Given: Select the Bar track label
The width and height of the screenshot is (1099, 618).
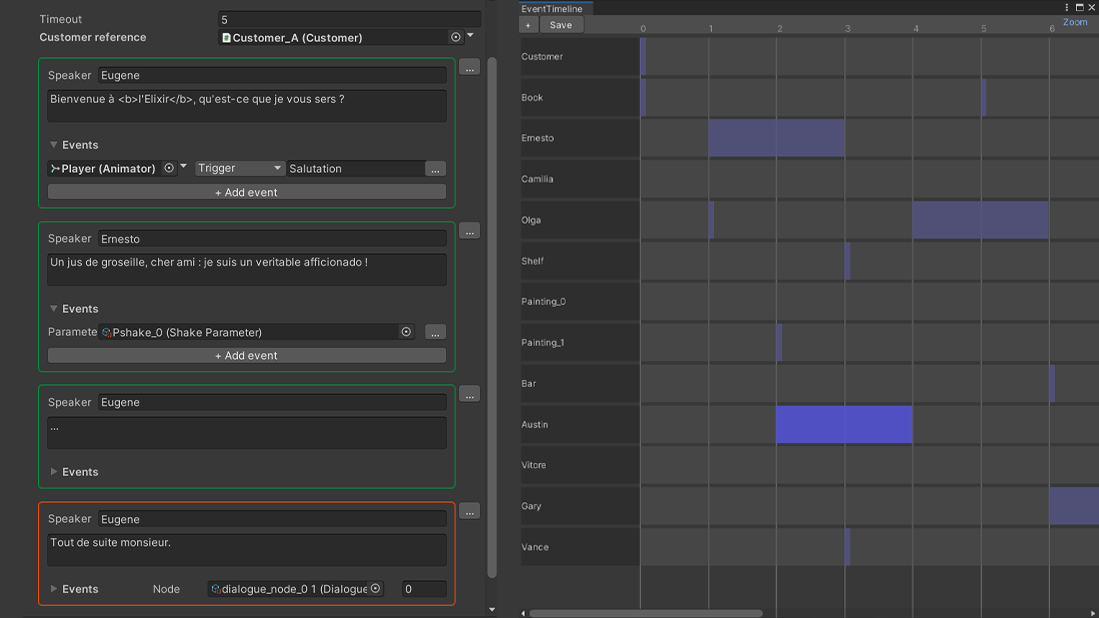Looking at the screenshot, I should point(528,383).
